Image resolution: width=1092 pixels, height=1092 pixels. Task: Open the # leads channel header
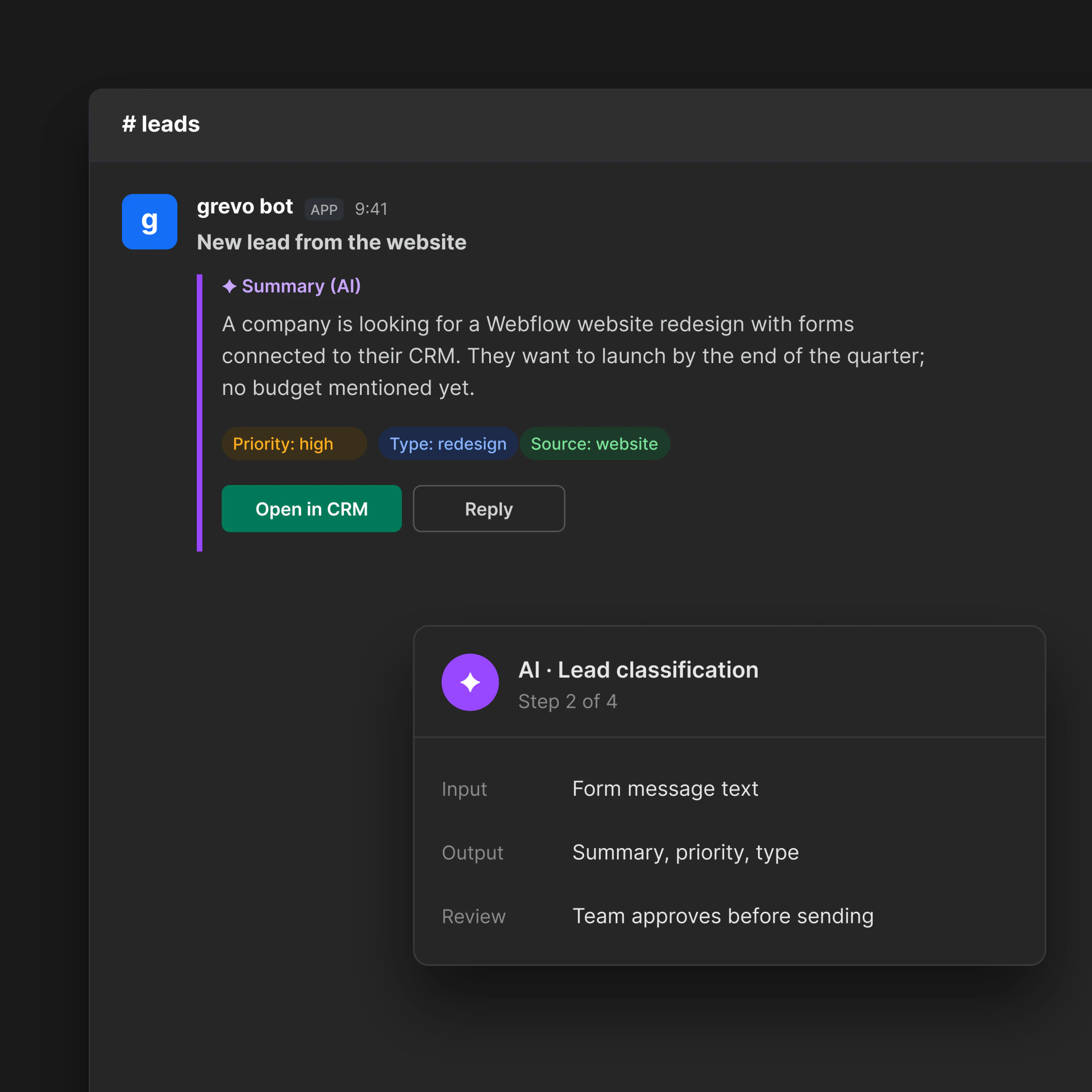(x=161, y=124)
